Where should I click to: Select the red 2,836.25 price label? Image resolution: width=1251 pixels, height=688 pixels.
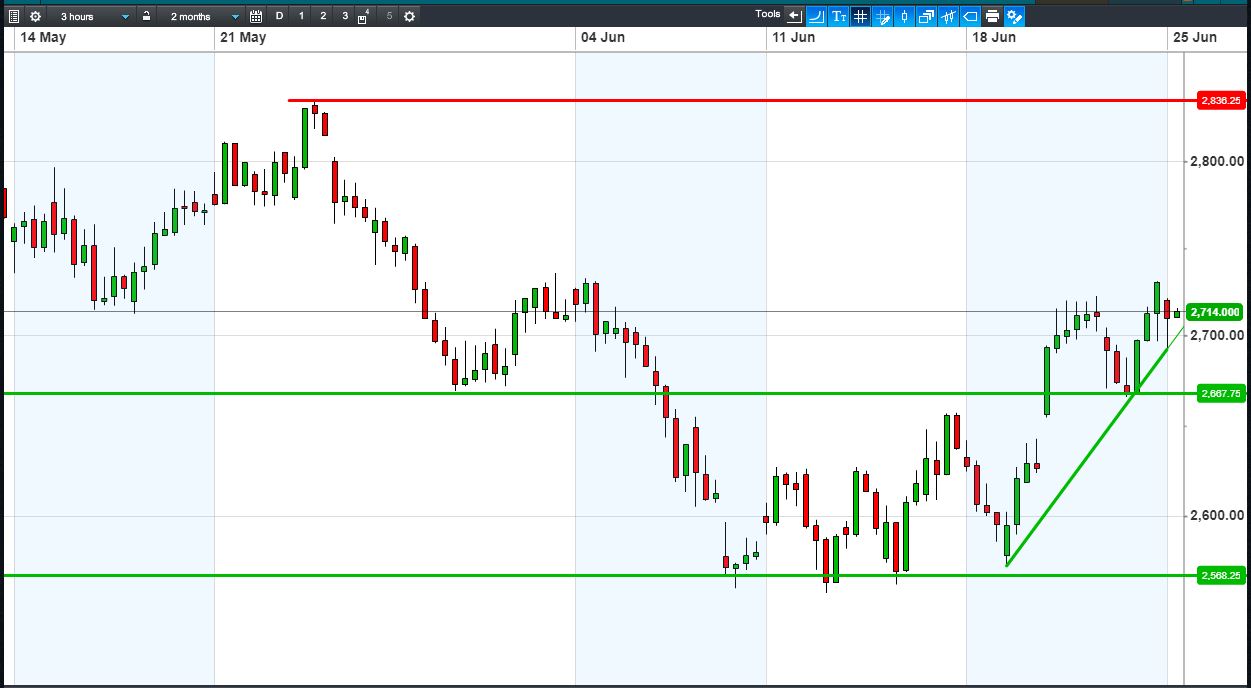click(1221, 100)
